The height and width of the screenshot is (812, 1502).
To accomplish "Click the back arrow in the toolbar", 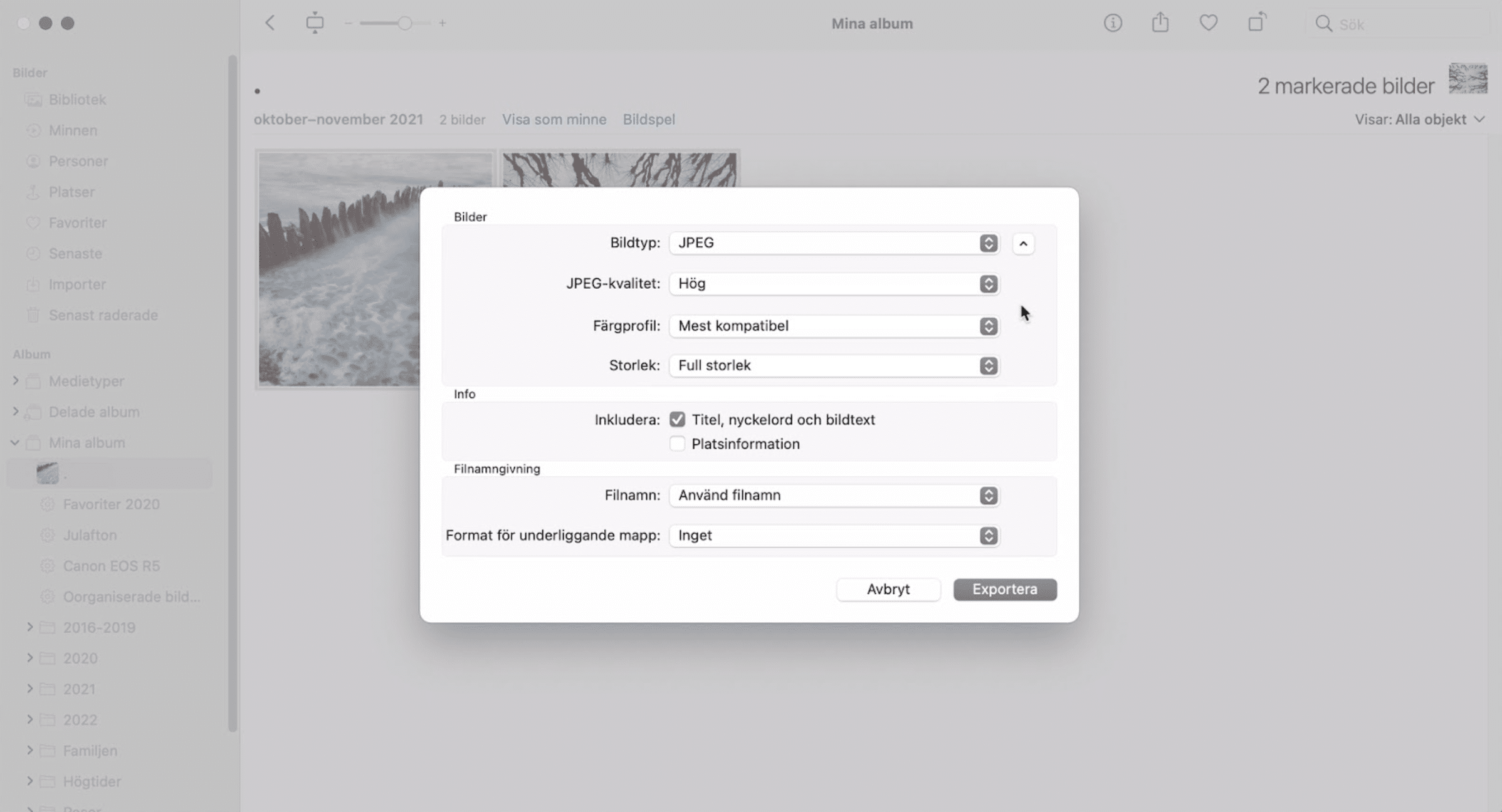I will tap(270, 23).
